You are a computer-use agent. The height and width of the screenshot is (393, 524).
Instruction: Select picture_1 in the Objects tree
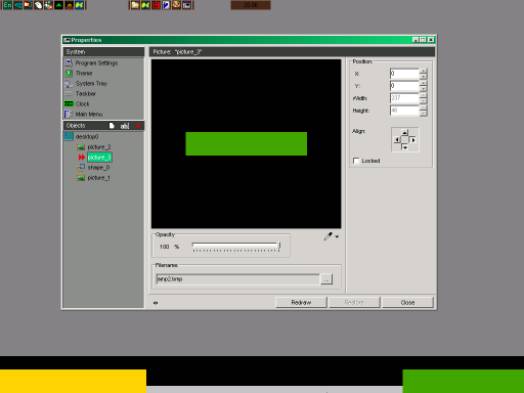coord(99,178)
